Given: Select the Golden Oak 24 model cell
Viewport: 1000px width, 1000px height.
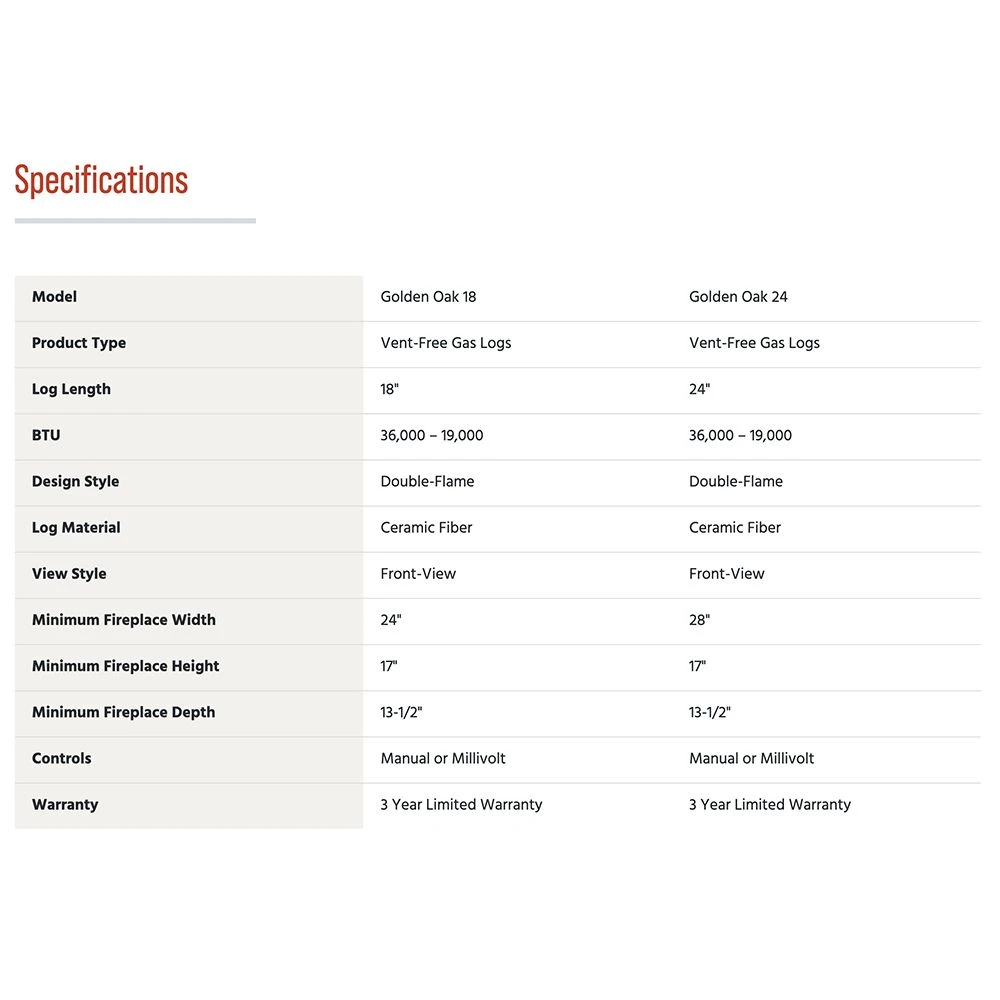Looking at the screenshot, I should [738, 297].
